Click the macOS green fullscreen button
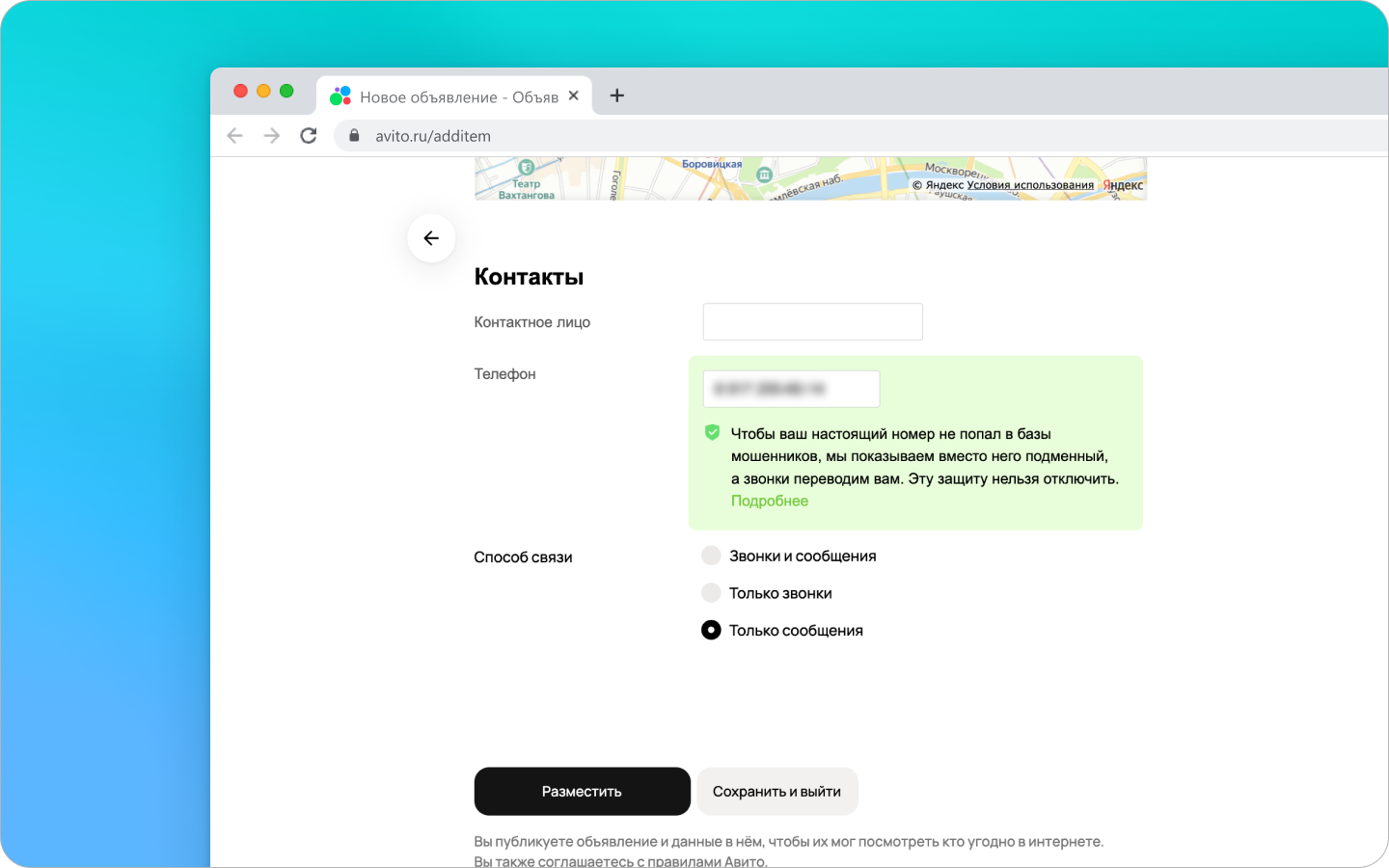 click(286, 91)
